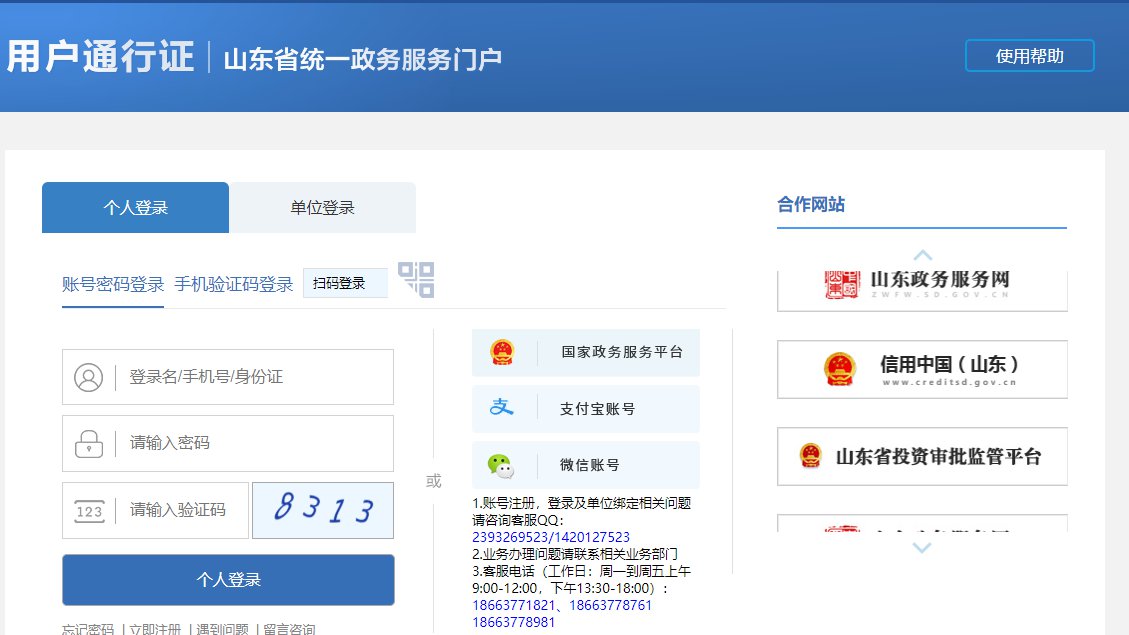
Task: Click the national emblem beside 国家政务服务平台
Action: tap(501, 352)
